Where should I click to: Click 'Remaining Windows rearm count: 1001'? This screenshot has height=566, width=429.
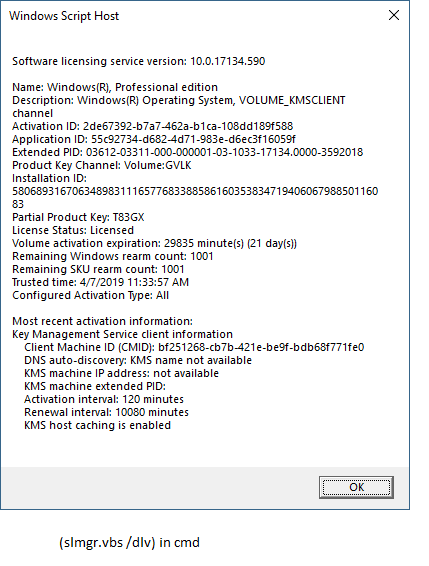tap(113, 256)
